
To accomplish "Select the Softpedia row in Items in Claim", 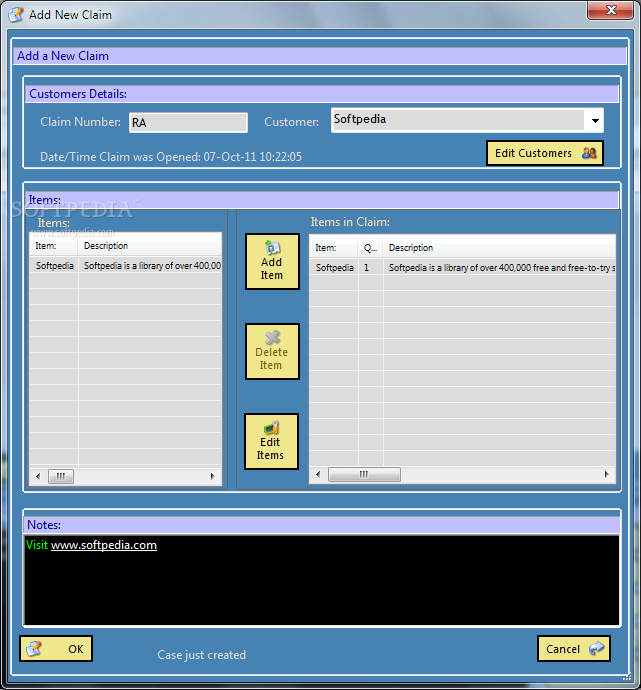I will [x=462, y=268].
